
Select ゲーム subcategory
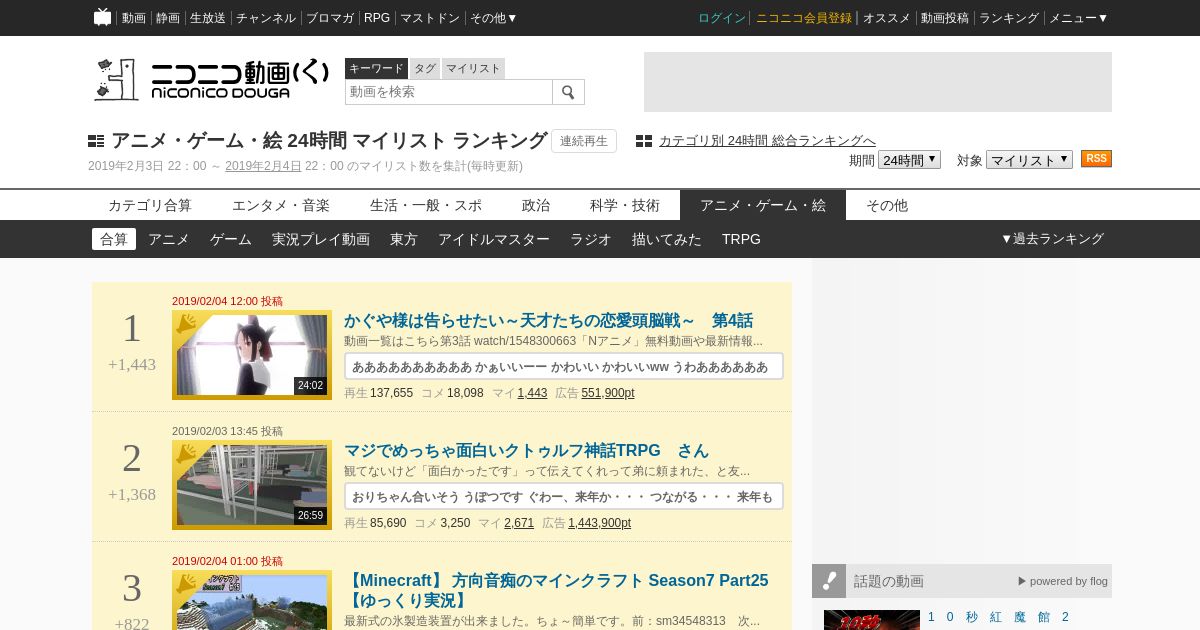click(x=231, y=239)
